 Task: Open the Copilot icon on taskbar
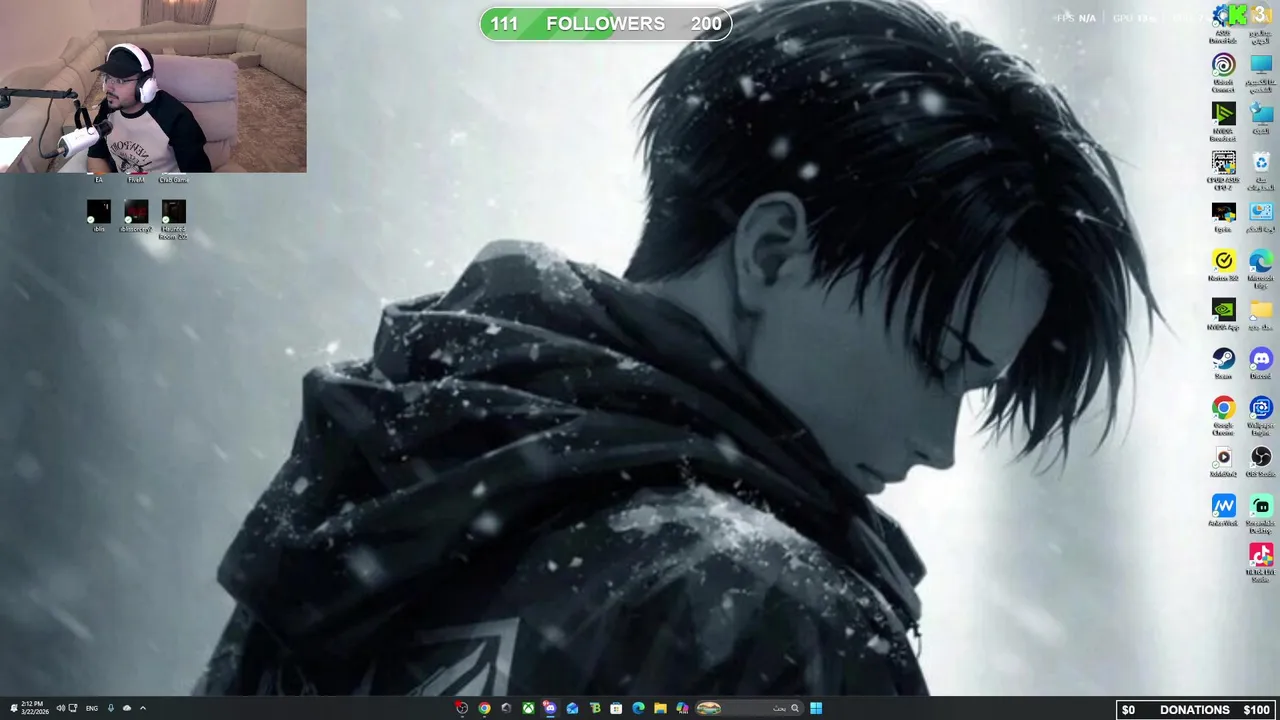tap(682, 708)
